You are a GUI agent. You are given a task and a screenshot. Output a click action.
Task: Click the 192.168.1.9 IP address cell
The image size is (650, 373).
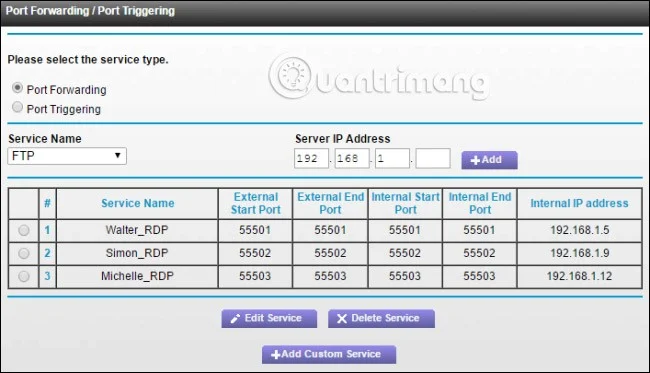580,253
